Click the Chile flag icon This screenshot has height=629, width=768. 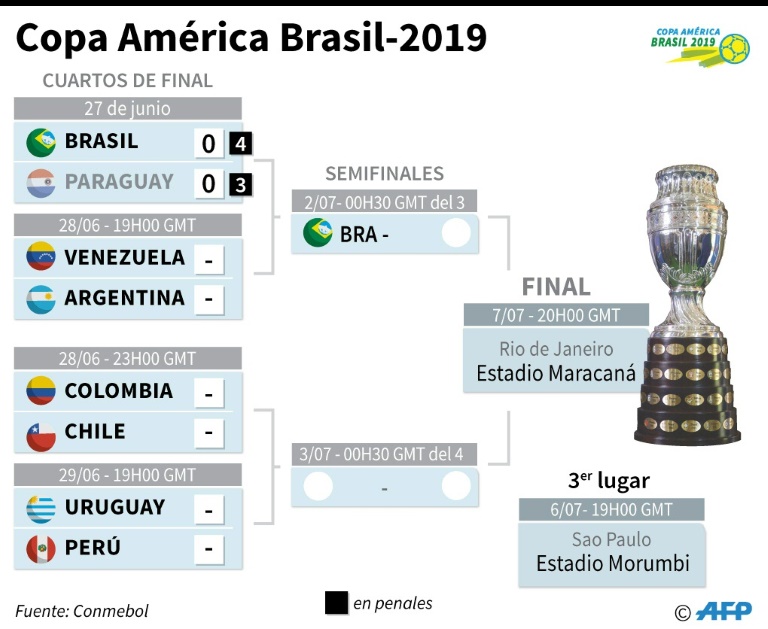(x=41, y=436)
